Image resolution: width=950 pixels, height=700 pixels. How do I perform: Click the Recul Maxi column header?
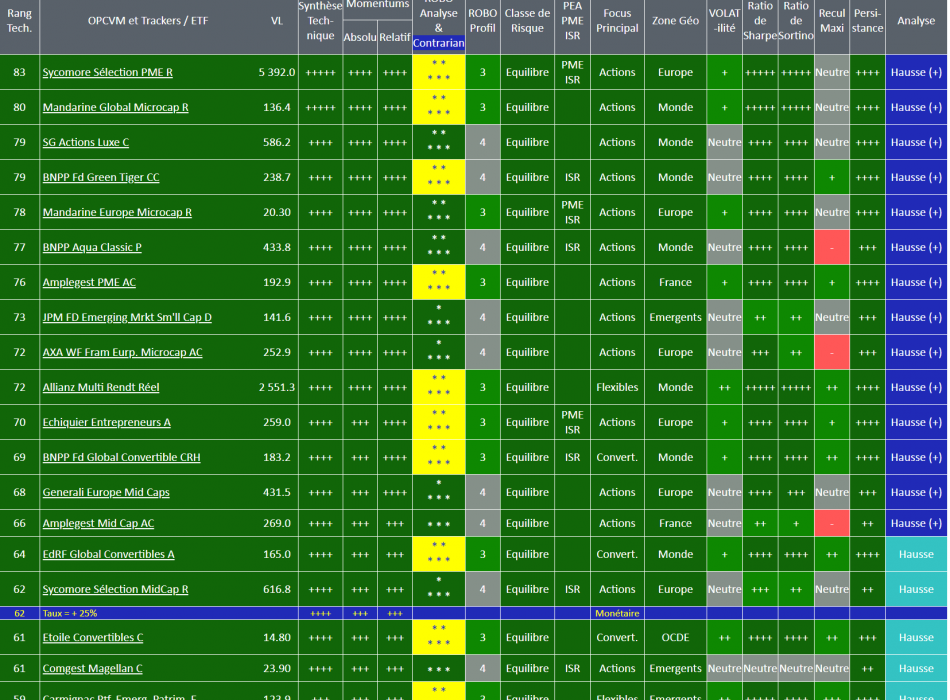[832, 21]
